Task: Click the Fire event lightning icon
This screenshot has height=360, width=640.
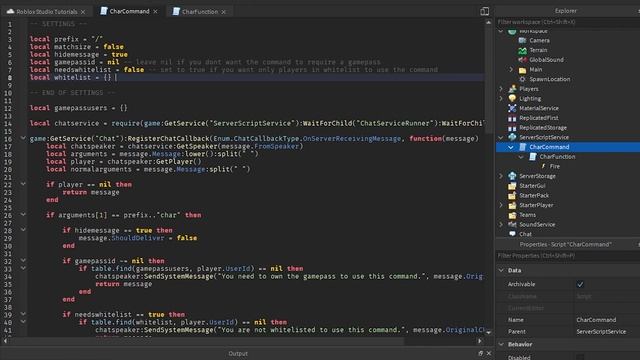Action: pos(543,167)
